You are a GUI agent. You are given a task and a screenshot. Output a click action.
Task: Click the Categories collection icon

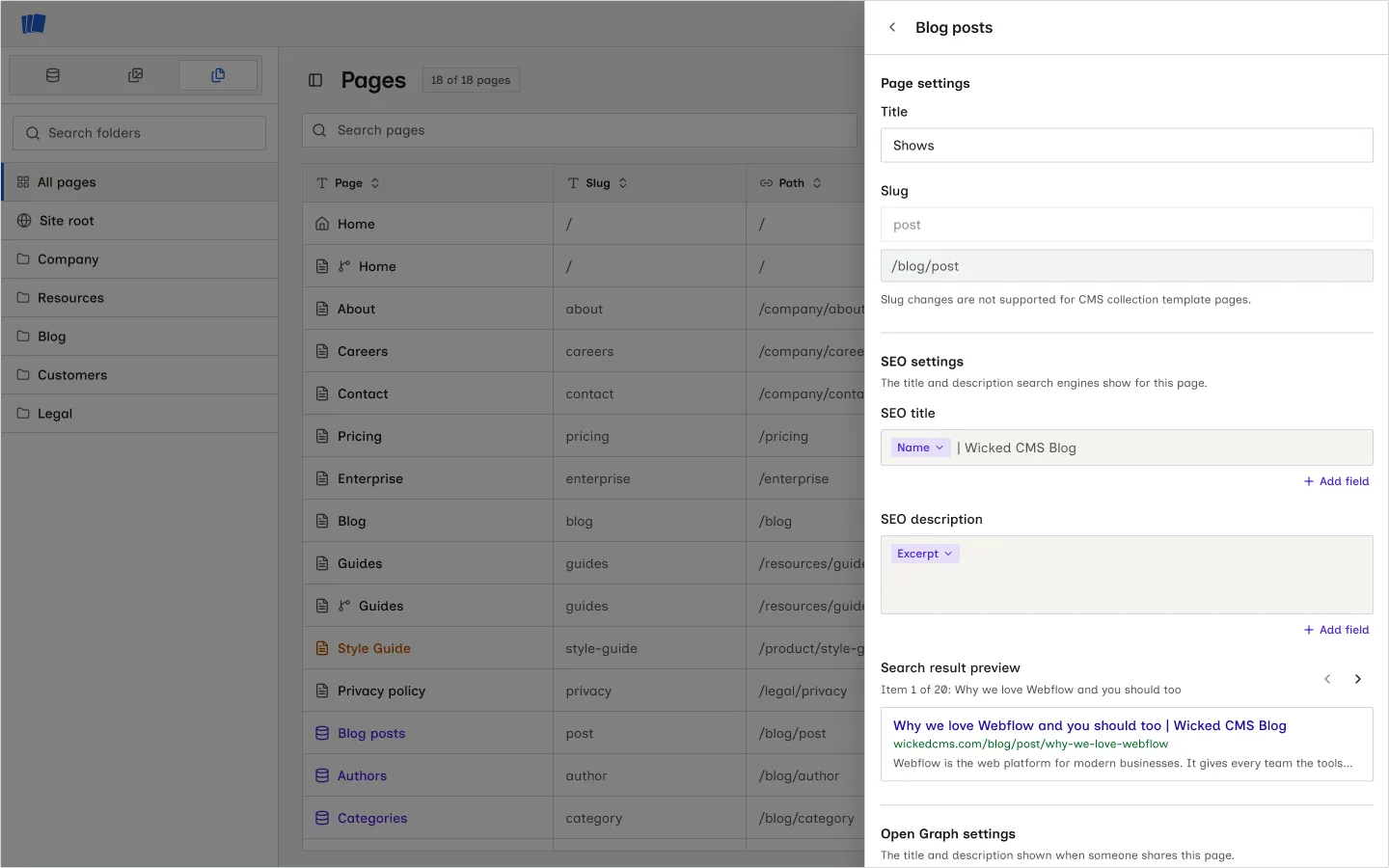pos(322,818)
